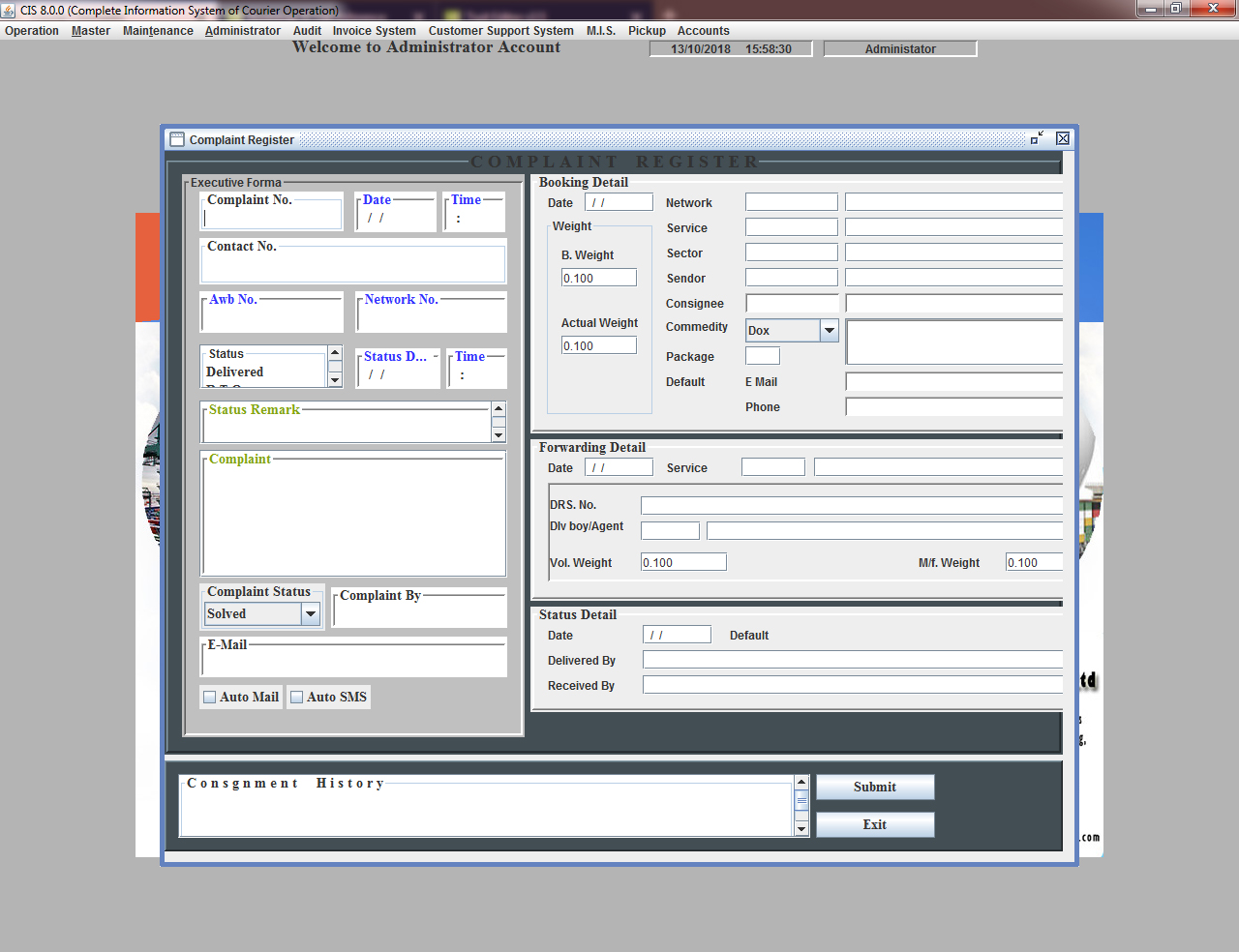Image resolution: width=1239 pixels, height=952 pixels.
Task: Open the Maintenance menu
Action: point(158,31)
